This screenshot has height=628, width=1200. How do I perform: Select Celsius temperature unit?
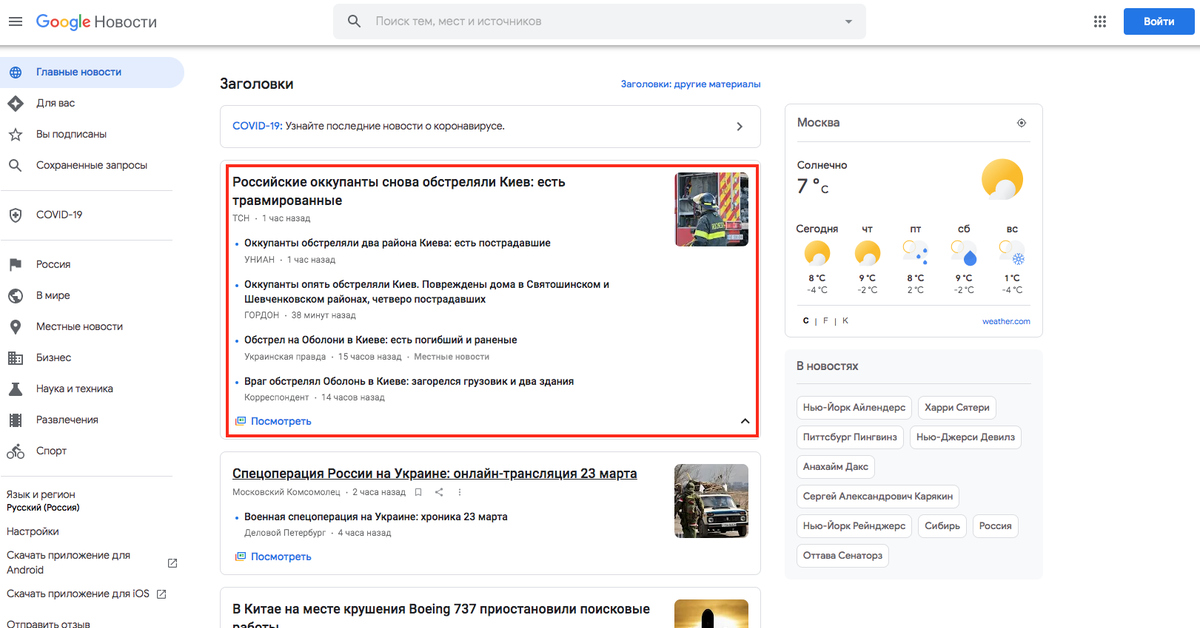[806, 321]
